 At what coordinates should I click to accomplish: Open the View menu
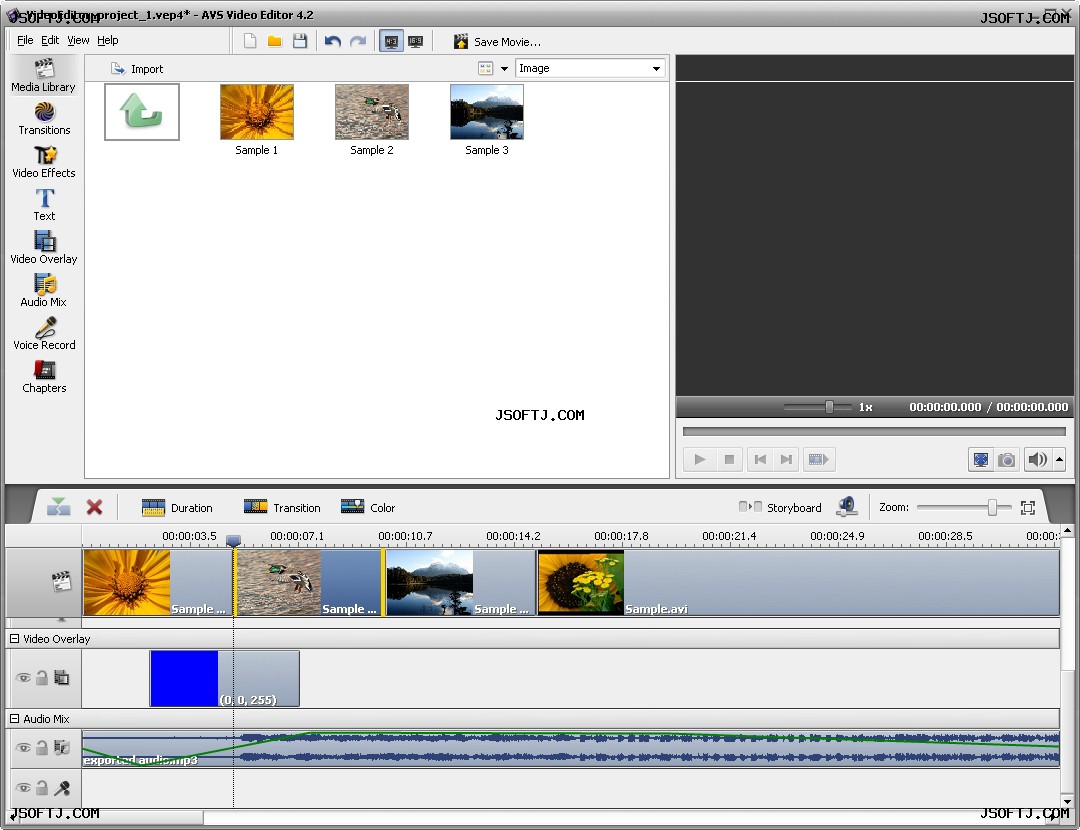point(78,40)
